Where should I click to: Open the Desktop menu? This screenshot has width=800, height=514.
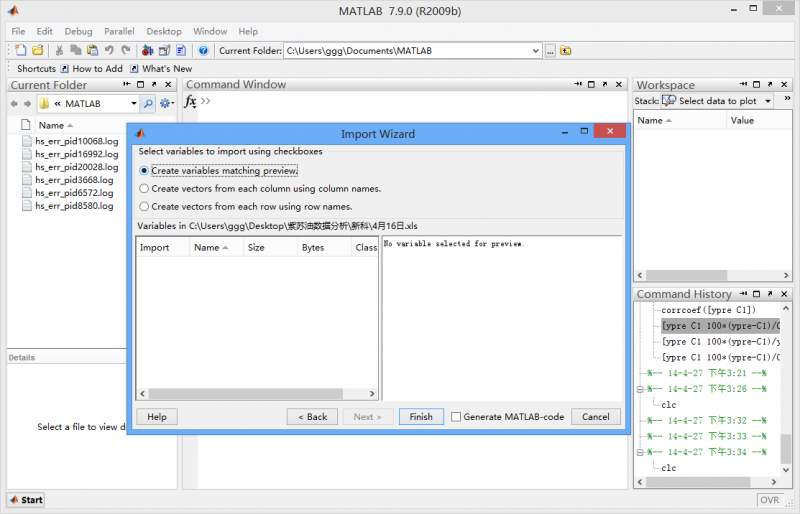tap(164, 31)
